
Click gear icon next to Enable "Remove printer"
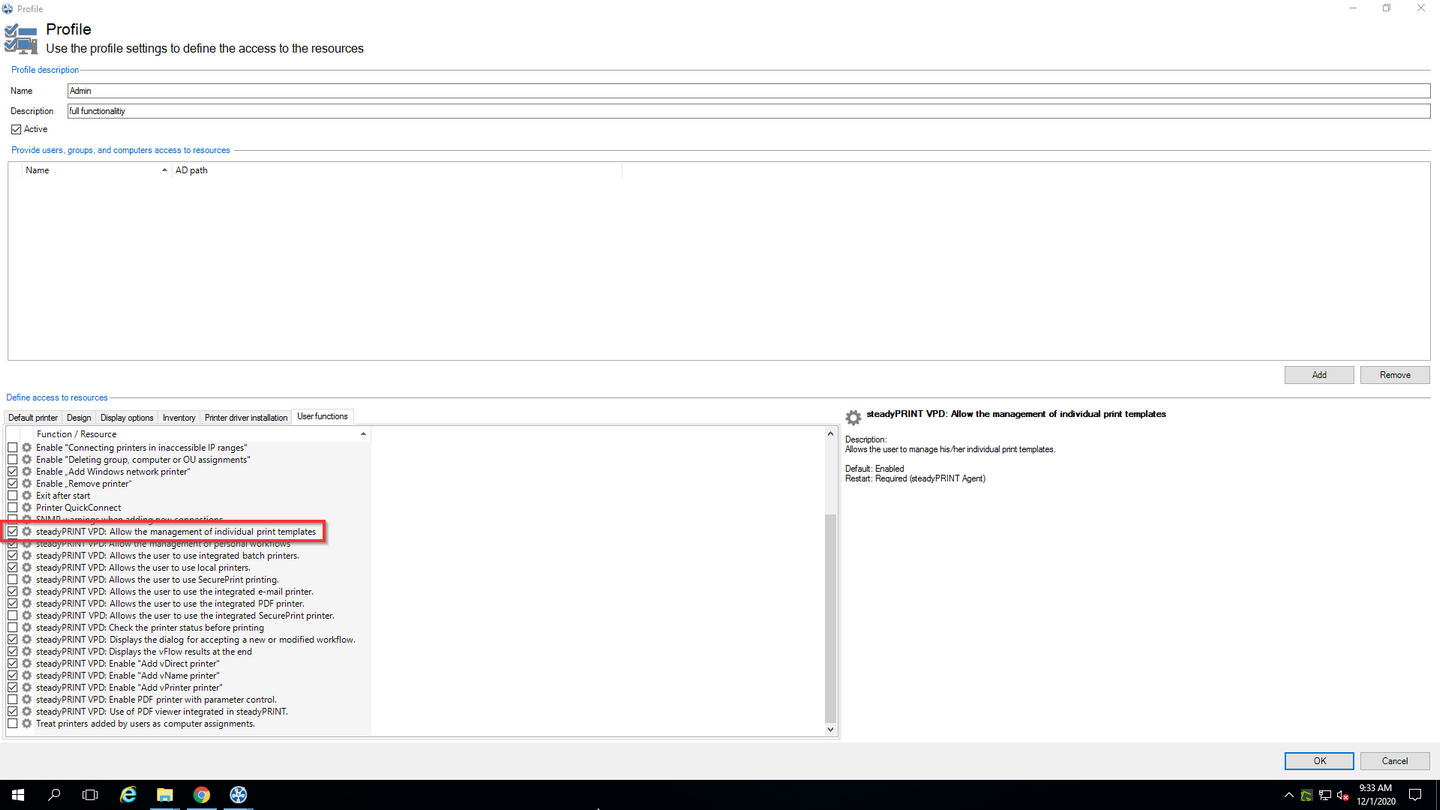(27, 484)
